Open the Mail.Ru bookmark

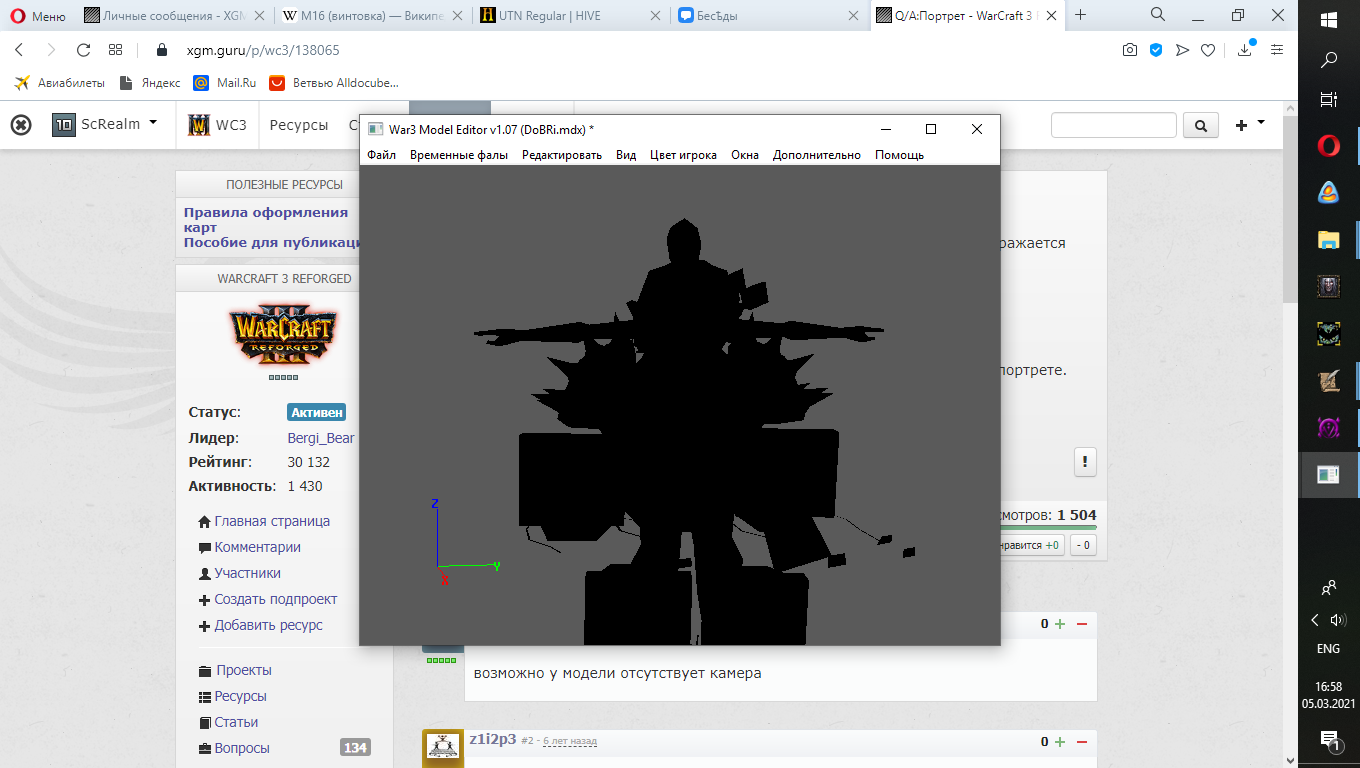point(225,83)
